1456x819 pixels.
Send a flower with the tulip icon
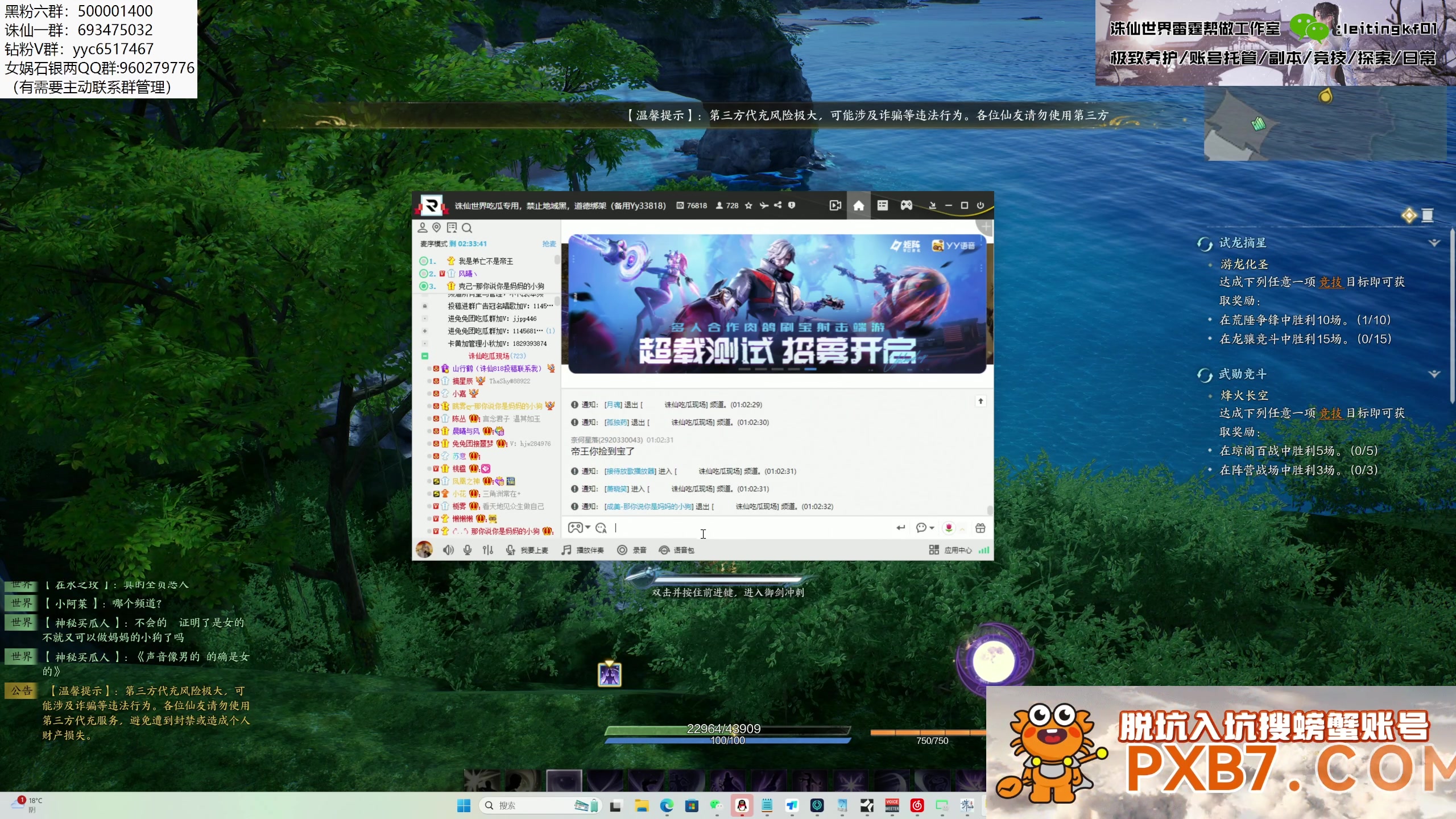949,528
